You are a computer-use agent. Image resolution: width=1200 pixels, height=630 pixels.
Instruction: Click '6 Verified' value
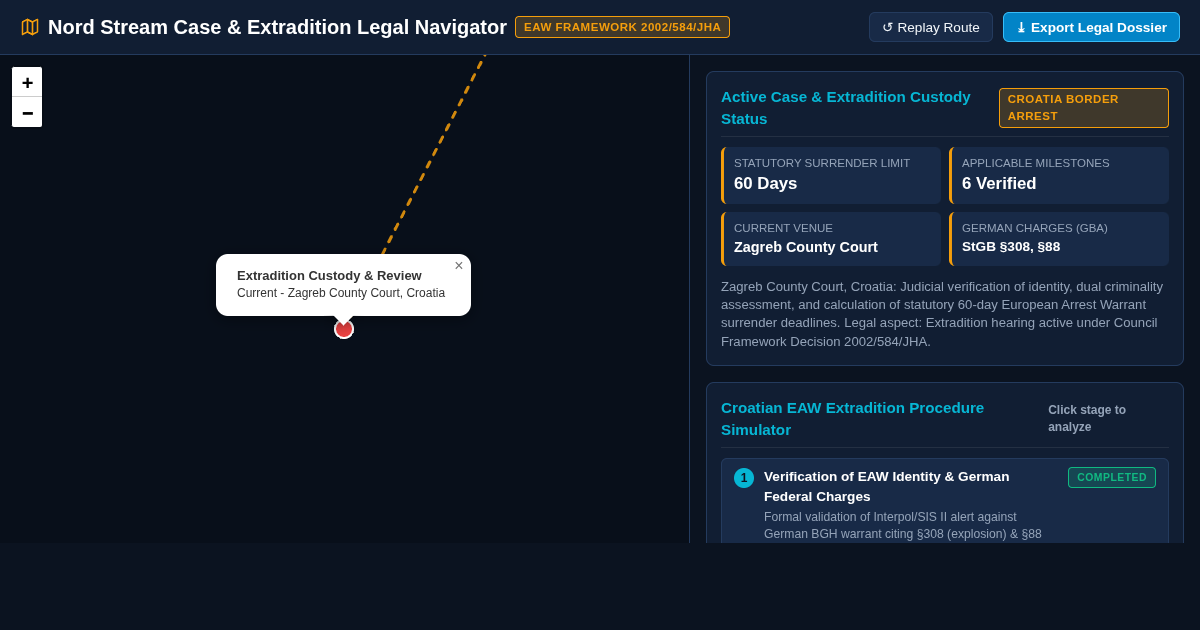999,184
